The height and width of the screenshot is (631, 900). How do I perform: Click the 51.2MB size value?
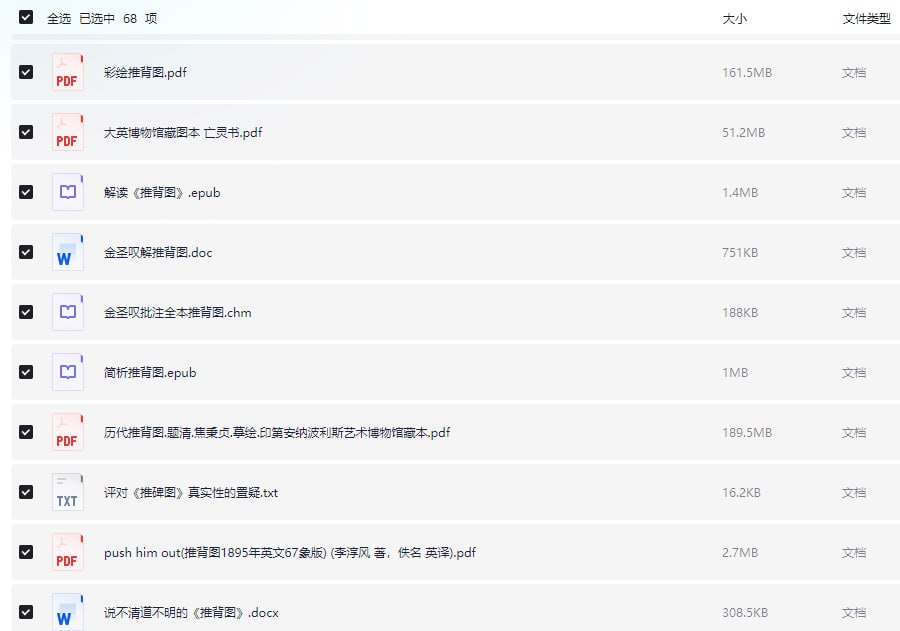[743, 133]
